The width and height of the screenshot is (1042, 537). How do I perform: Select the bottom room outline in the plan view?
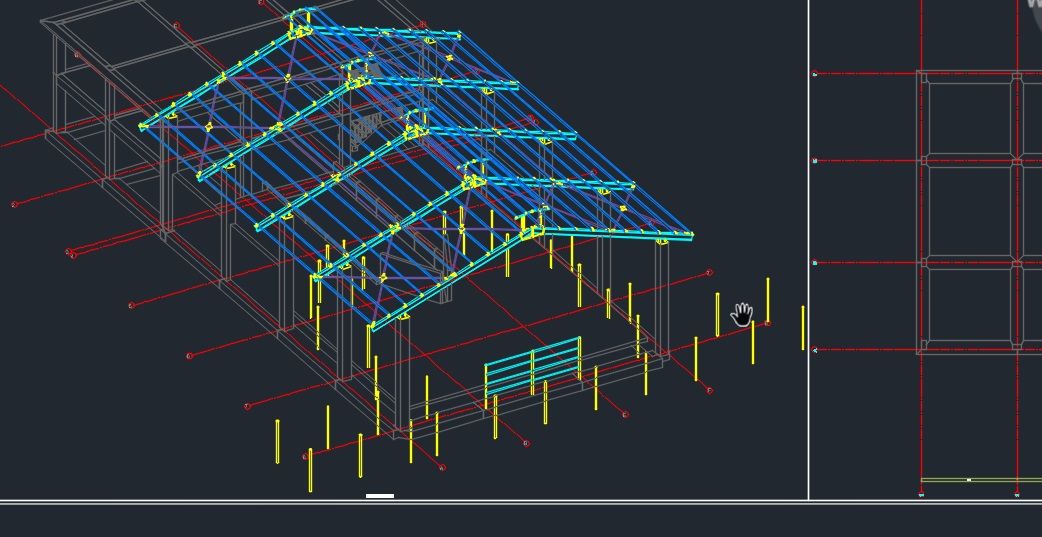pyautogui.click(x=970, y=304)
